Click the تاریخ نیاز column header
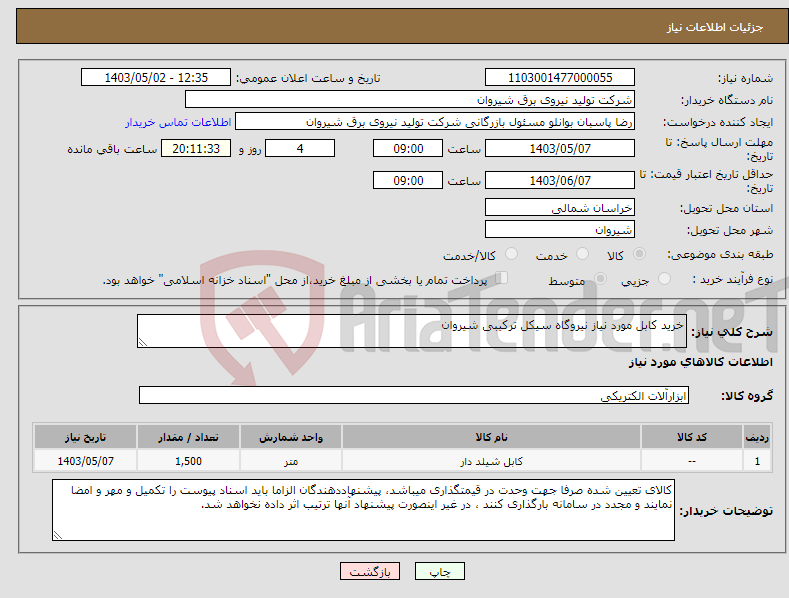Viewport: 789px width, 598px height. [x=86, y=437]
